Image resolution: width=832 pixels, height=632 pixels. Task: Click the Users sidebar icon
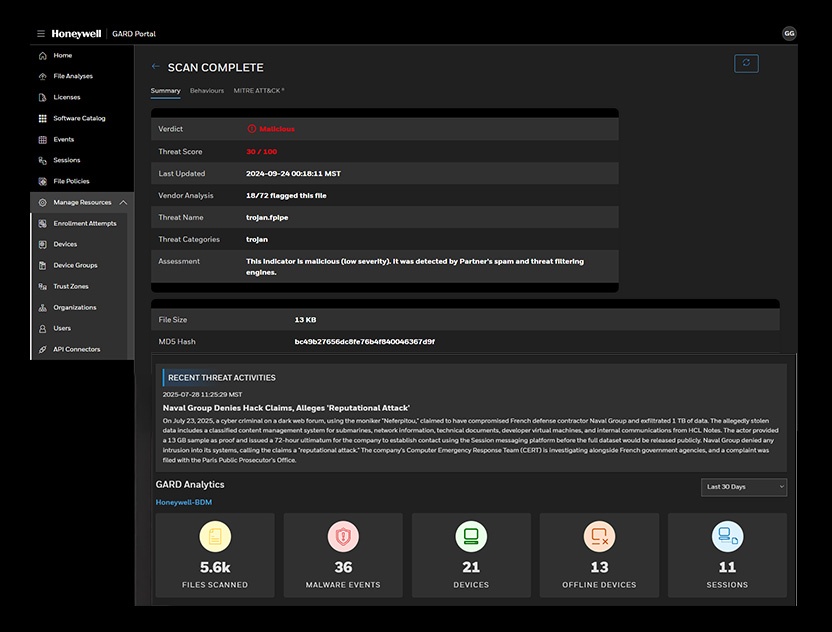tap(42, 328)
